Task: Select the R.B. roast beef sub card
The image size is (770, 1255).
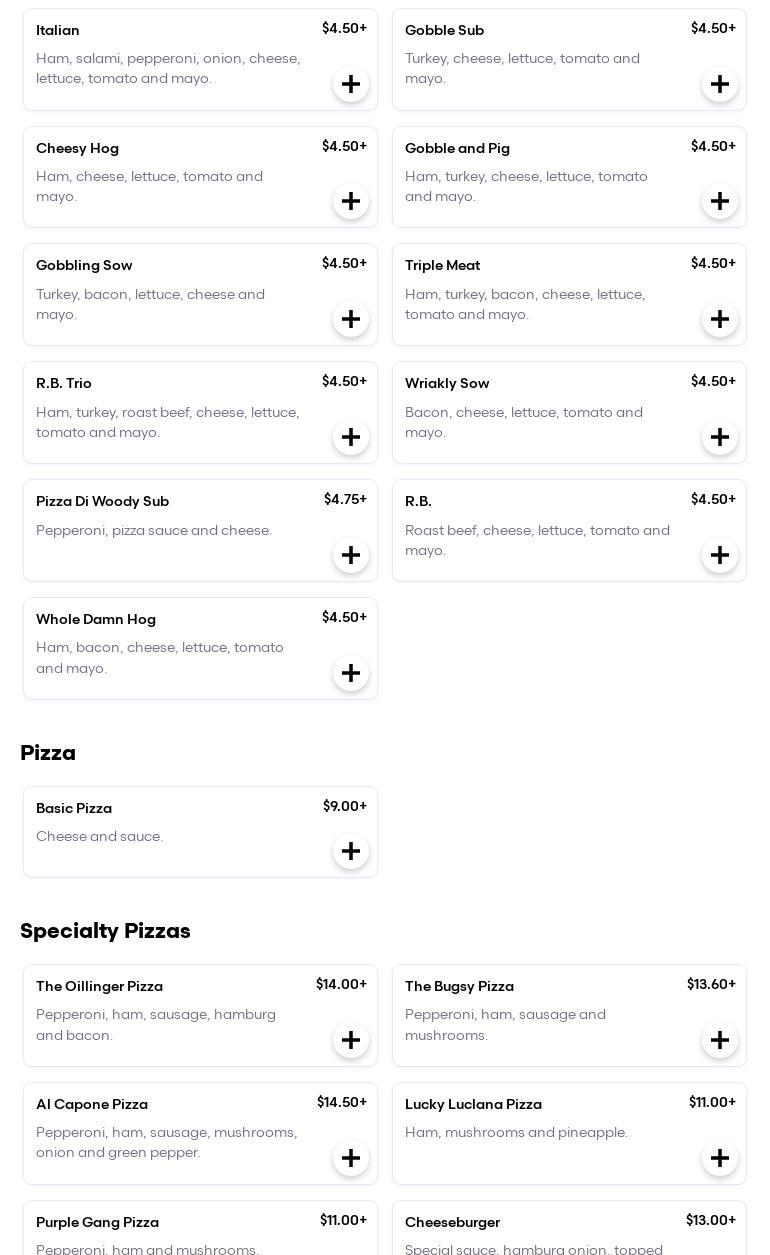Action: [x=540, y=530]
